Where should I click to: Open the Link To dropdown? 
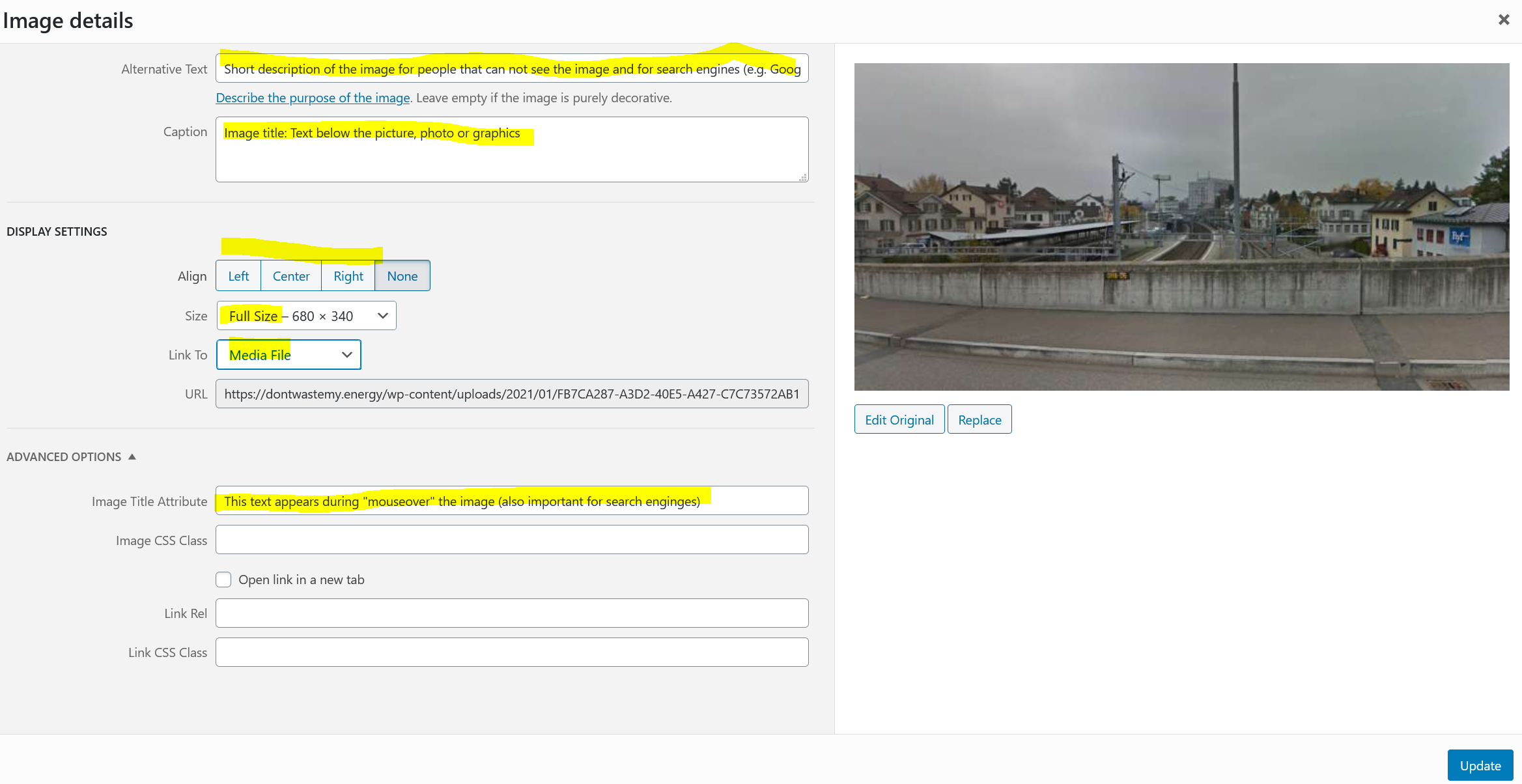coord(289,355)
